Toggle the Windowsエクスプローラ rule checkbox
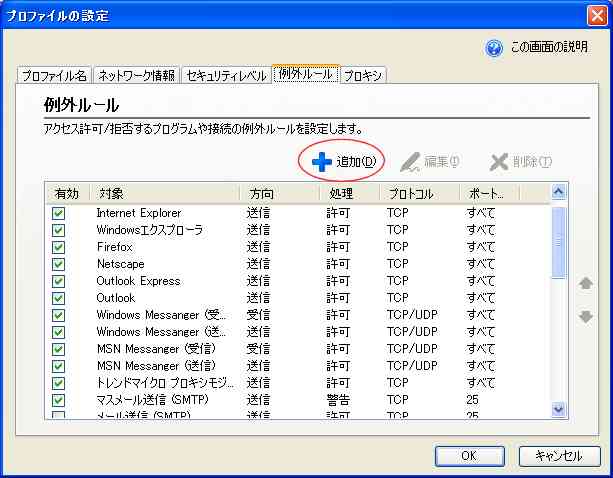 58,230
